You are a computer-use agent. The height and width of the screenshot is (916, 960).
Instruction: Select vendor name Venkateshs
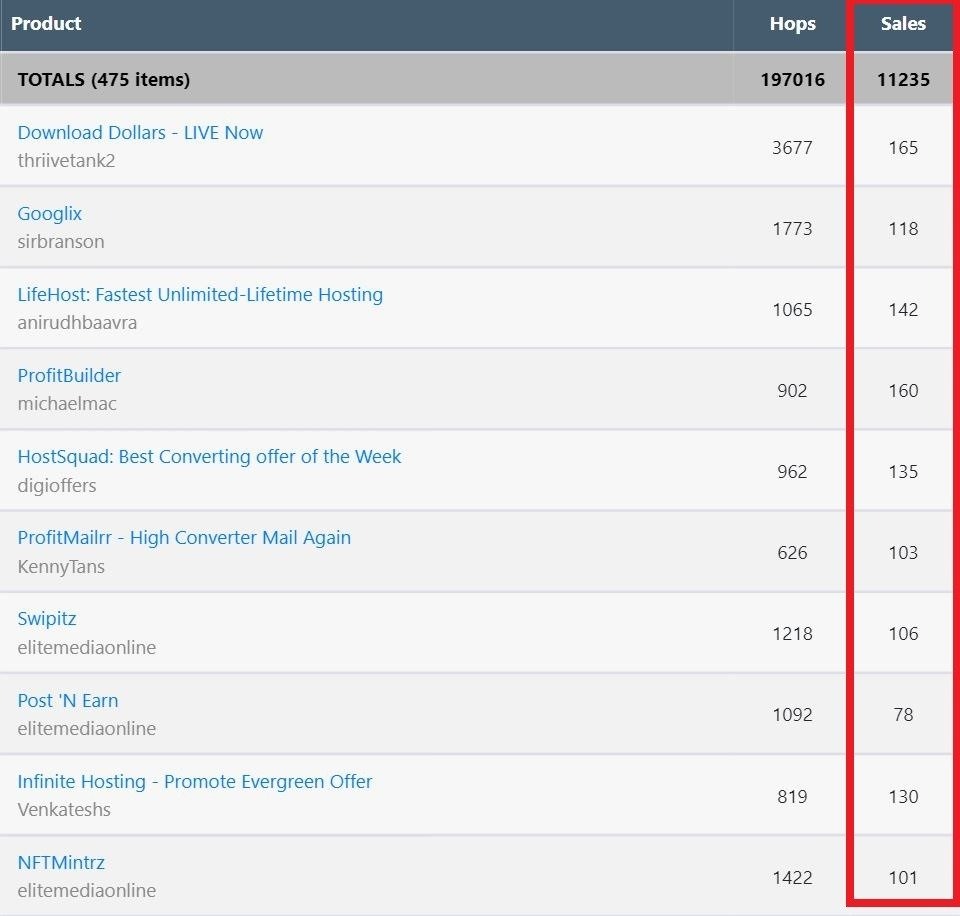[x=64, y=809]
